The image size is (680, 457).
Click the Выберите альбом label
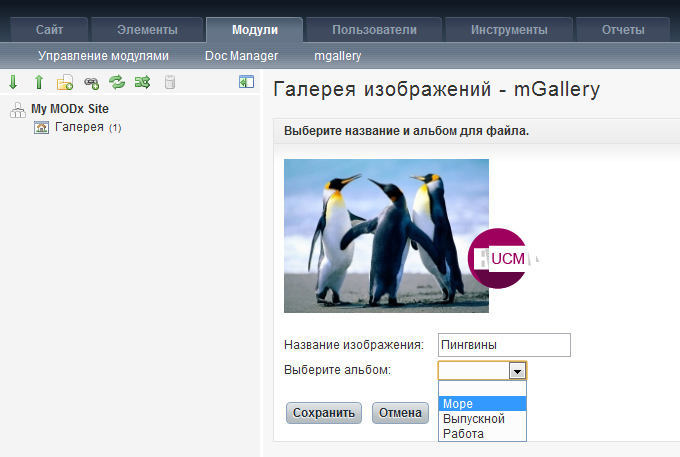(337, 370)
